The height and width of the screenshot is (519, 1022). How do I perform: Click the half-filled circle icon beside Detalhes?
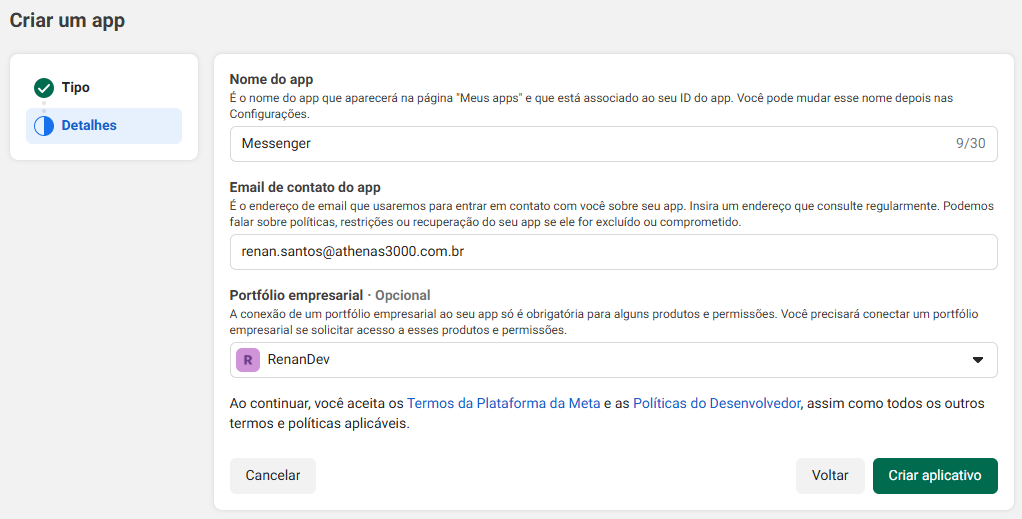[43, 126]
